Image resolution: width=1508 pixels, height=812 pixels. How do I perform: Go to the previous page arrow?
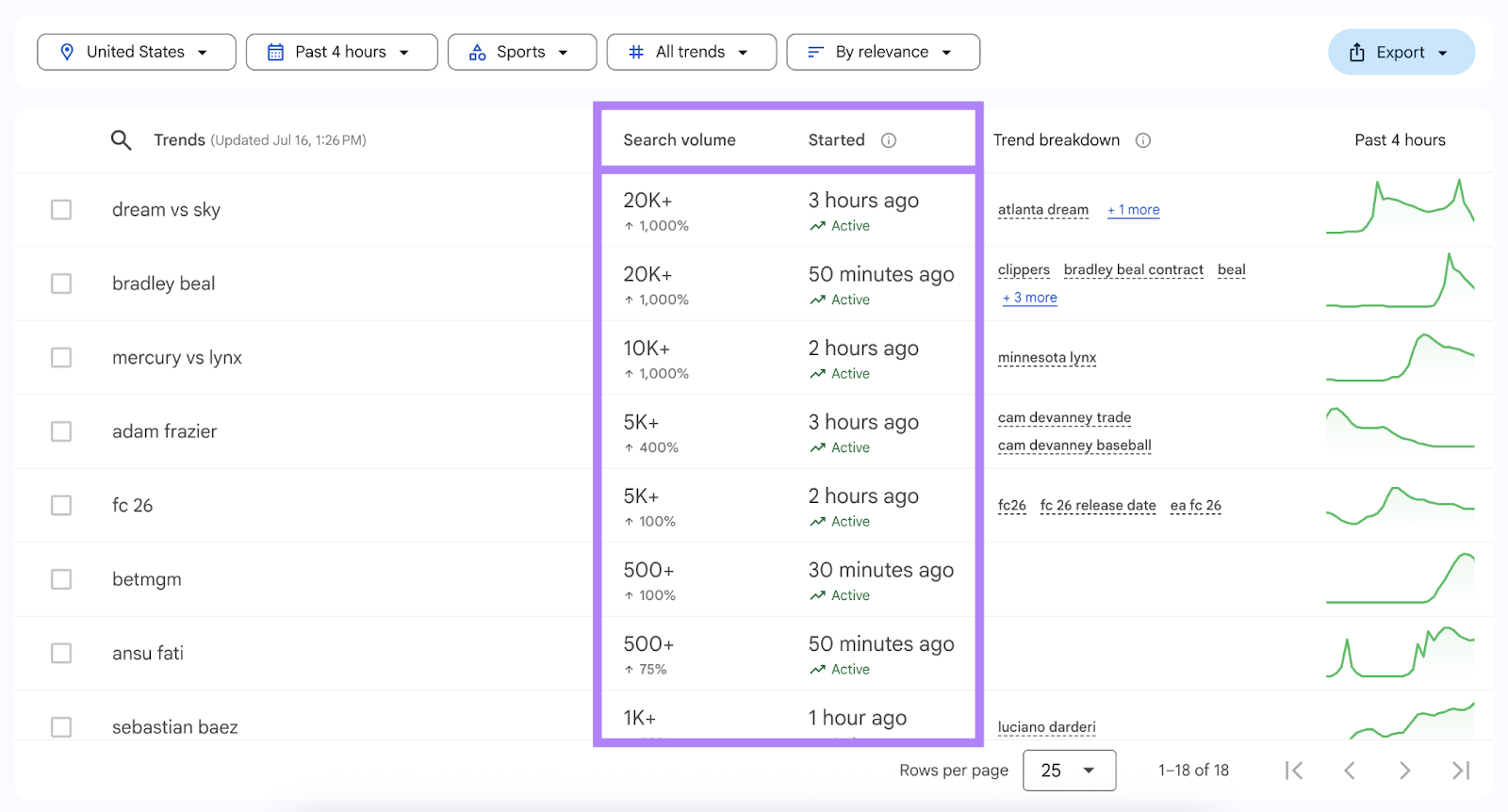point(1349,771)
